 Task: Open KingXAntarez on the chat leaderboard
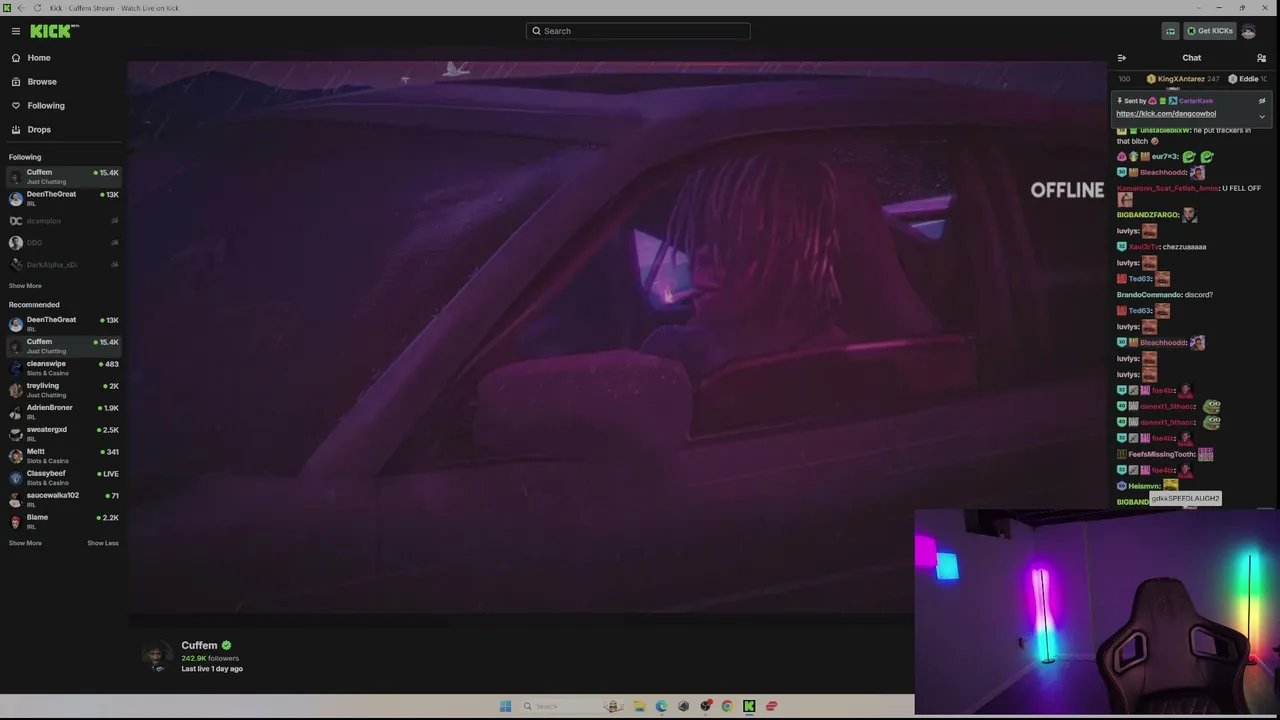(x=1181, y=79)
